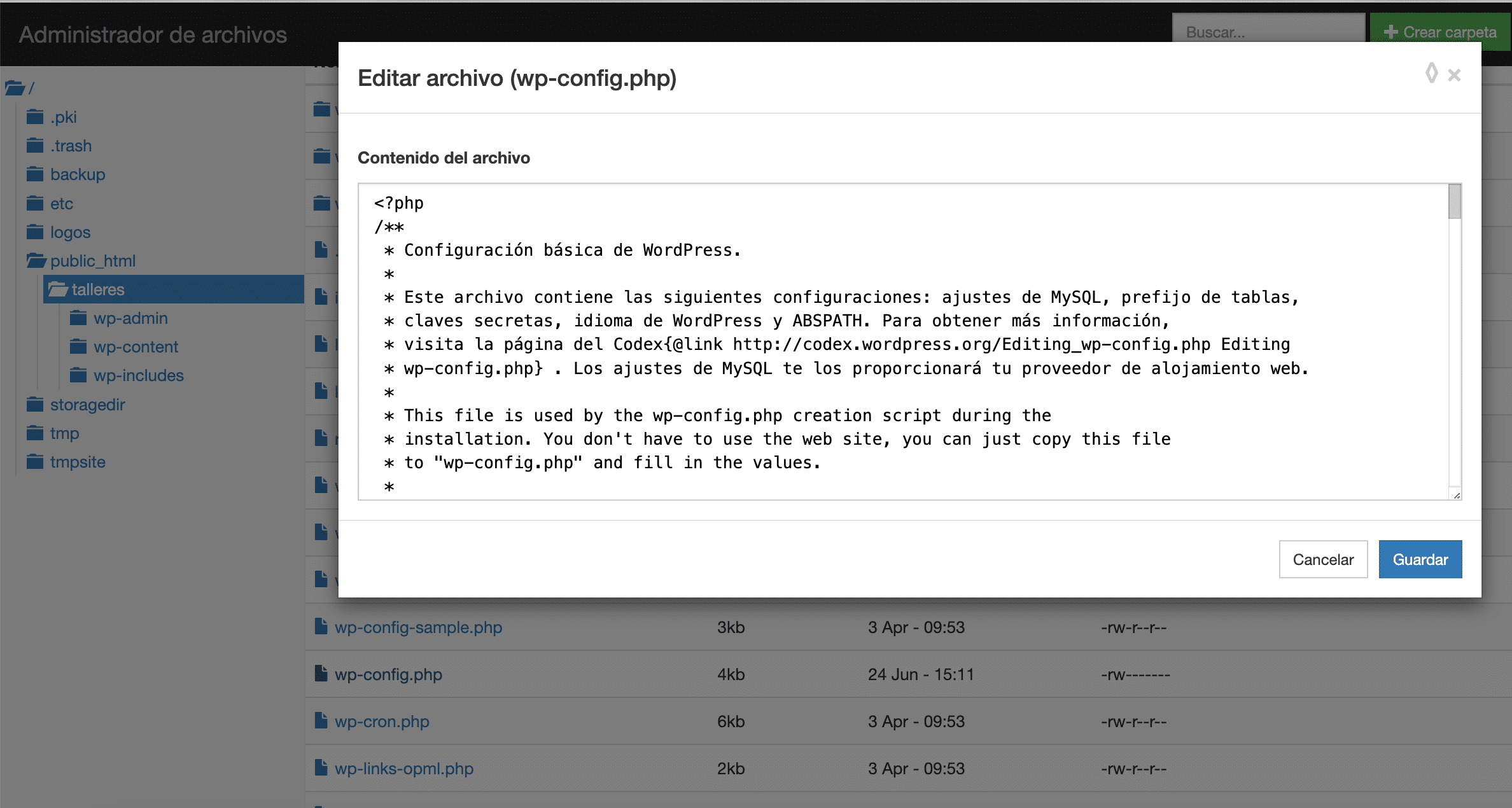The height and width of the screenshot is (808, 1512).
Task: Click the root folder icon in the tree
Action: pyautogui.click(x=15, y=88)
